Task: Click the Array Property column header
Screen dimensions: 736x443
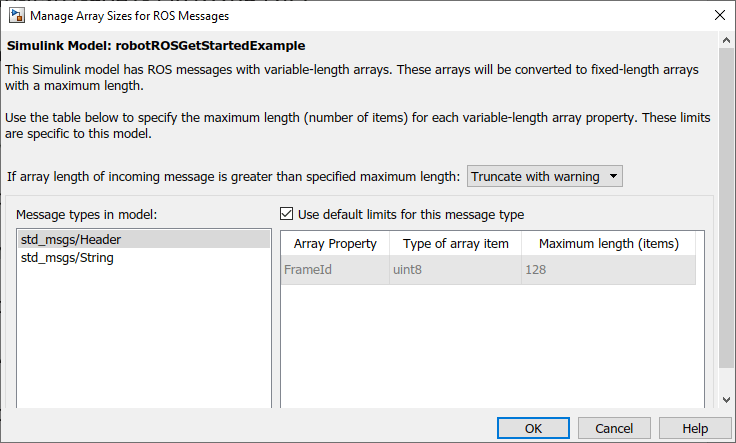Action: pyautogui.click(x=330, y=244)
